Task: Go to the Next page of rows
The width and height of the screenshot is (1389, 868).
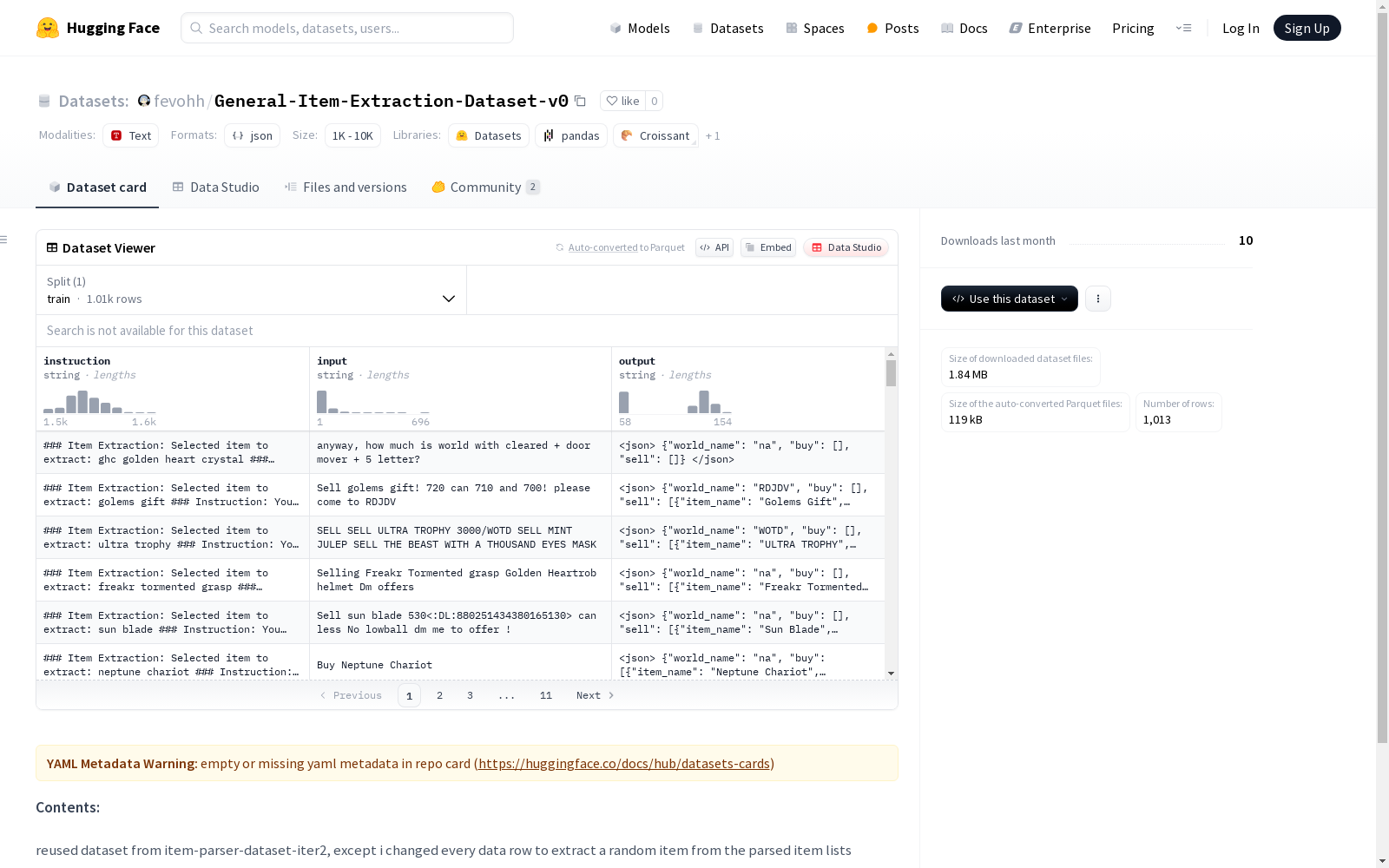Action: (x=596, y=695)
